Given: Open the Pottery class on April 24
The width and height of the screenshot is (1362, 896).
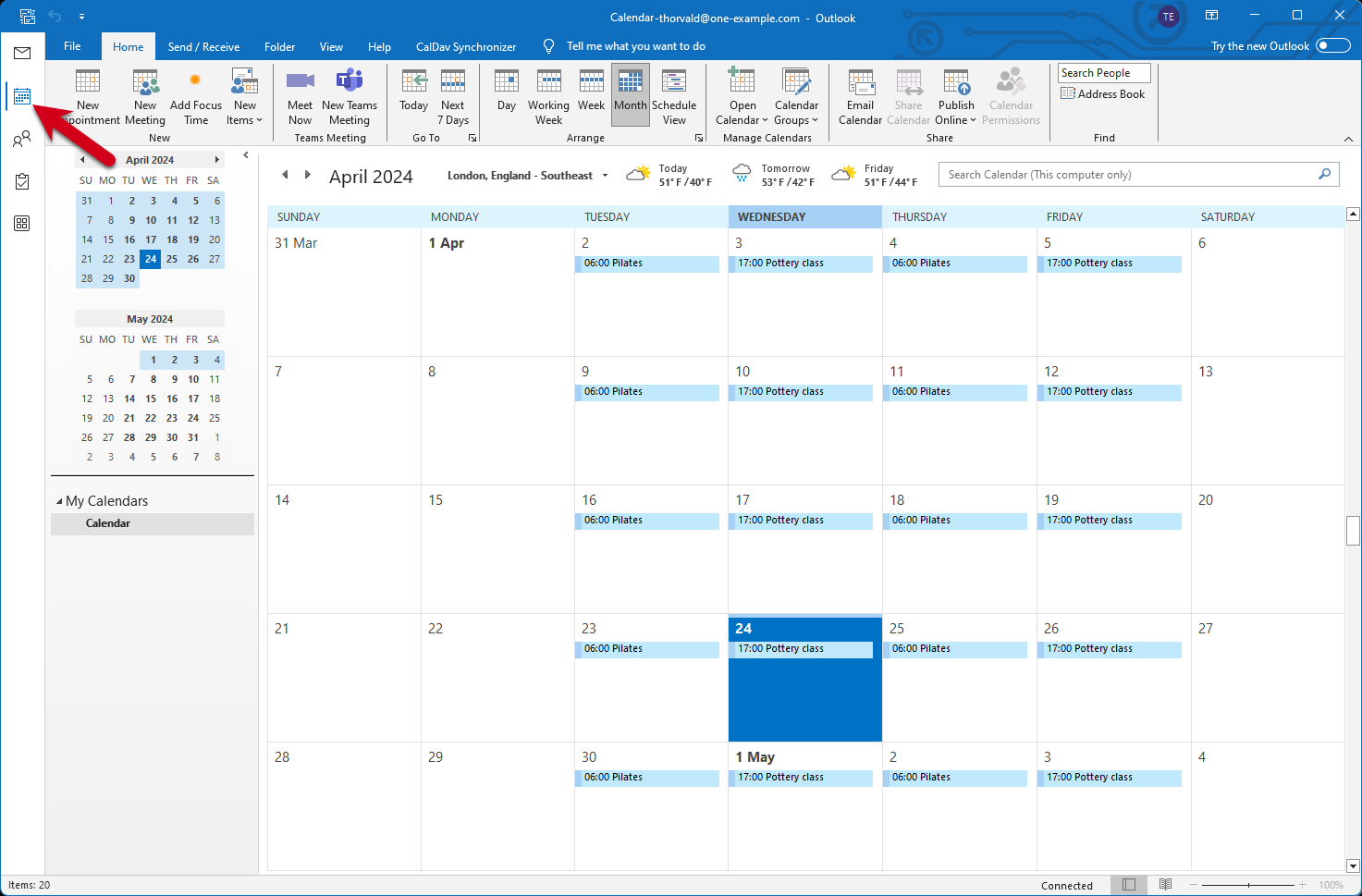Looking at the screenshot, I should (801, 649).
